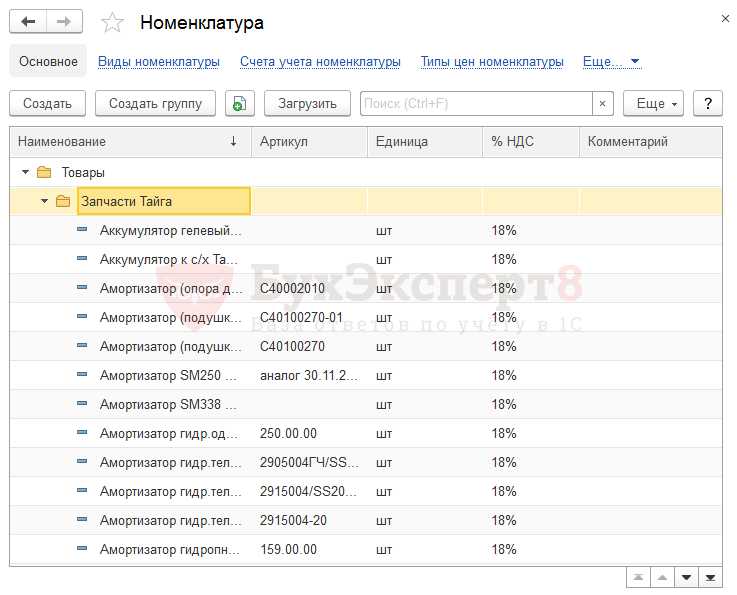Go forward with the right arrow button
The image size is (737, 595).
click(x=64, y=22)
